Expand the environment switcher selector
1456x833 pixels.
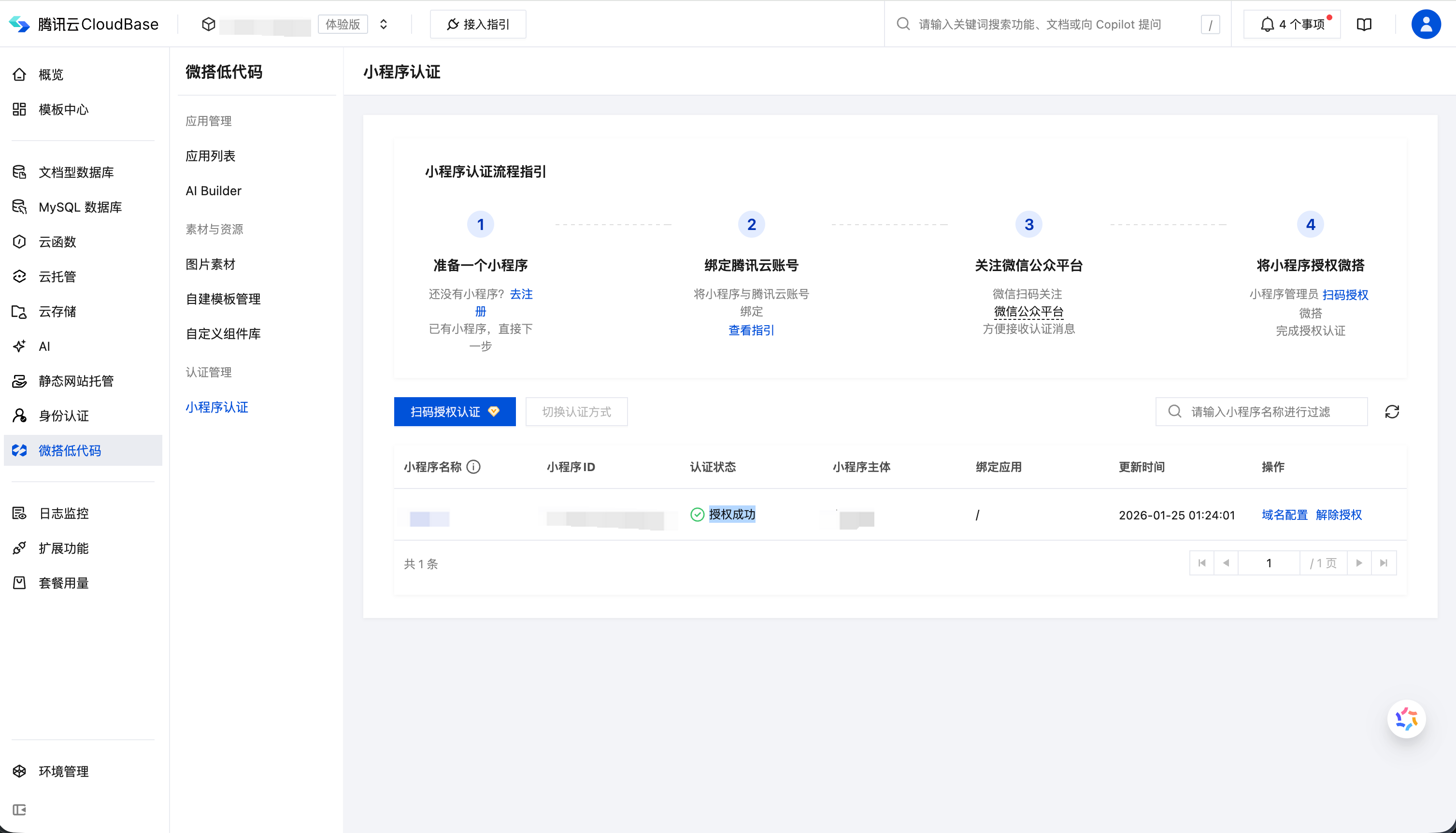383,25
